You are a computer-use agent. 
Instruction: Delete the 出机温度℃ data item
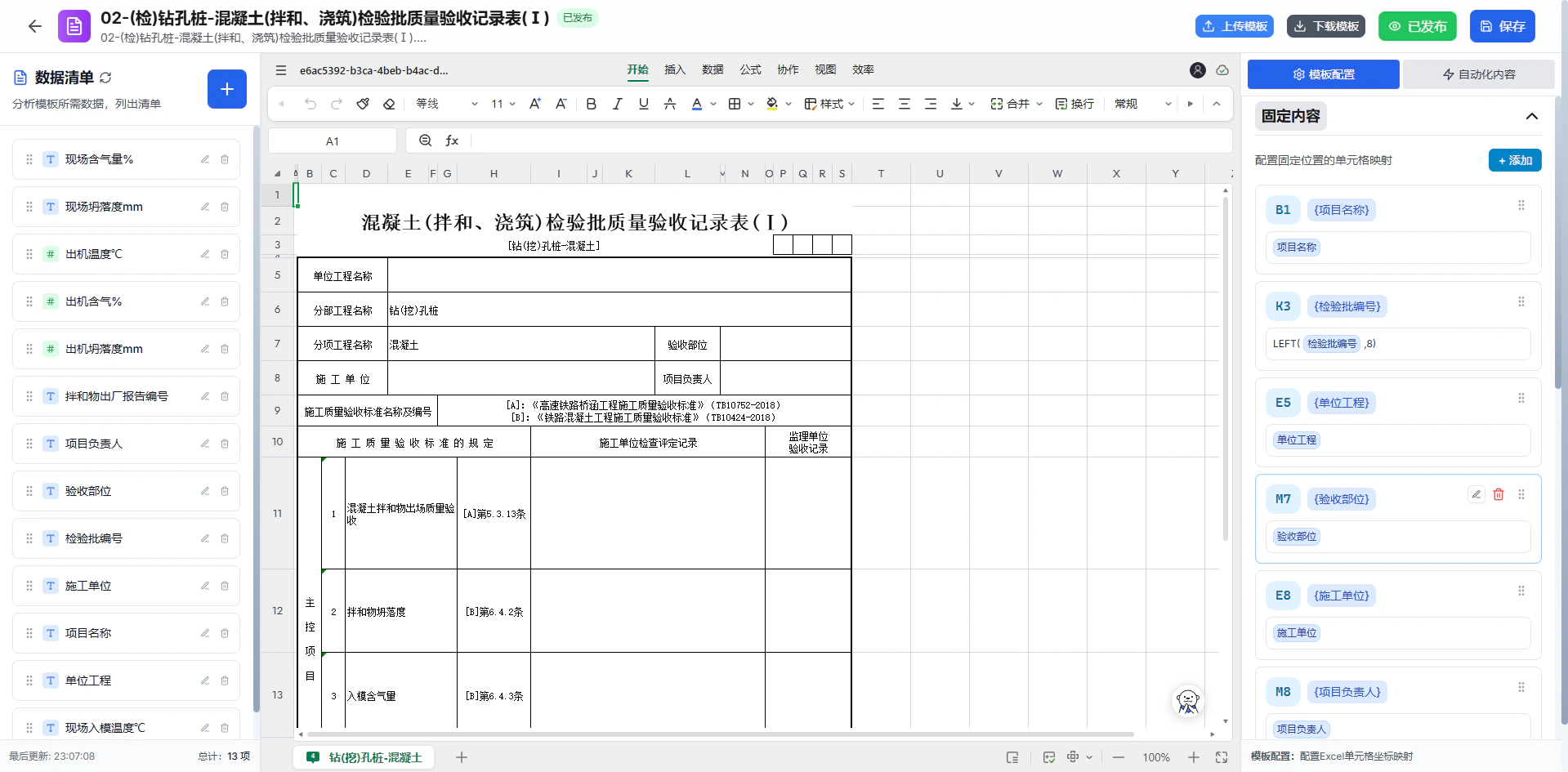click(x=225, y=254)
